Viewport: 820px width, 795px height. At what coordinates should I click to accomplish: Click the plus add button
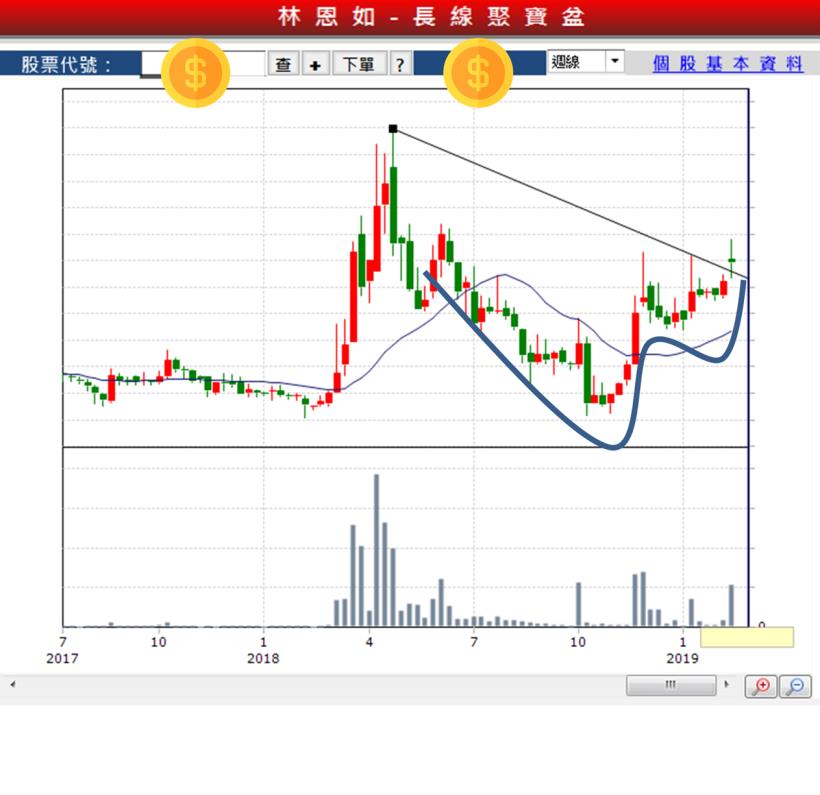315,63
